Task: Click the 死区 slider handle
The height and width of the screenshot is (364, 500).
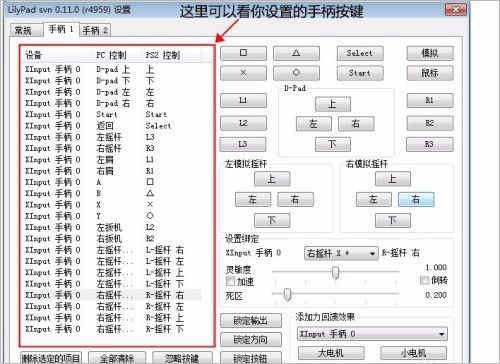Action: coord(287,294)
